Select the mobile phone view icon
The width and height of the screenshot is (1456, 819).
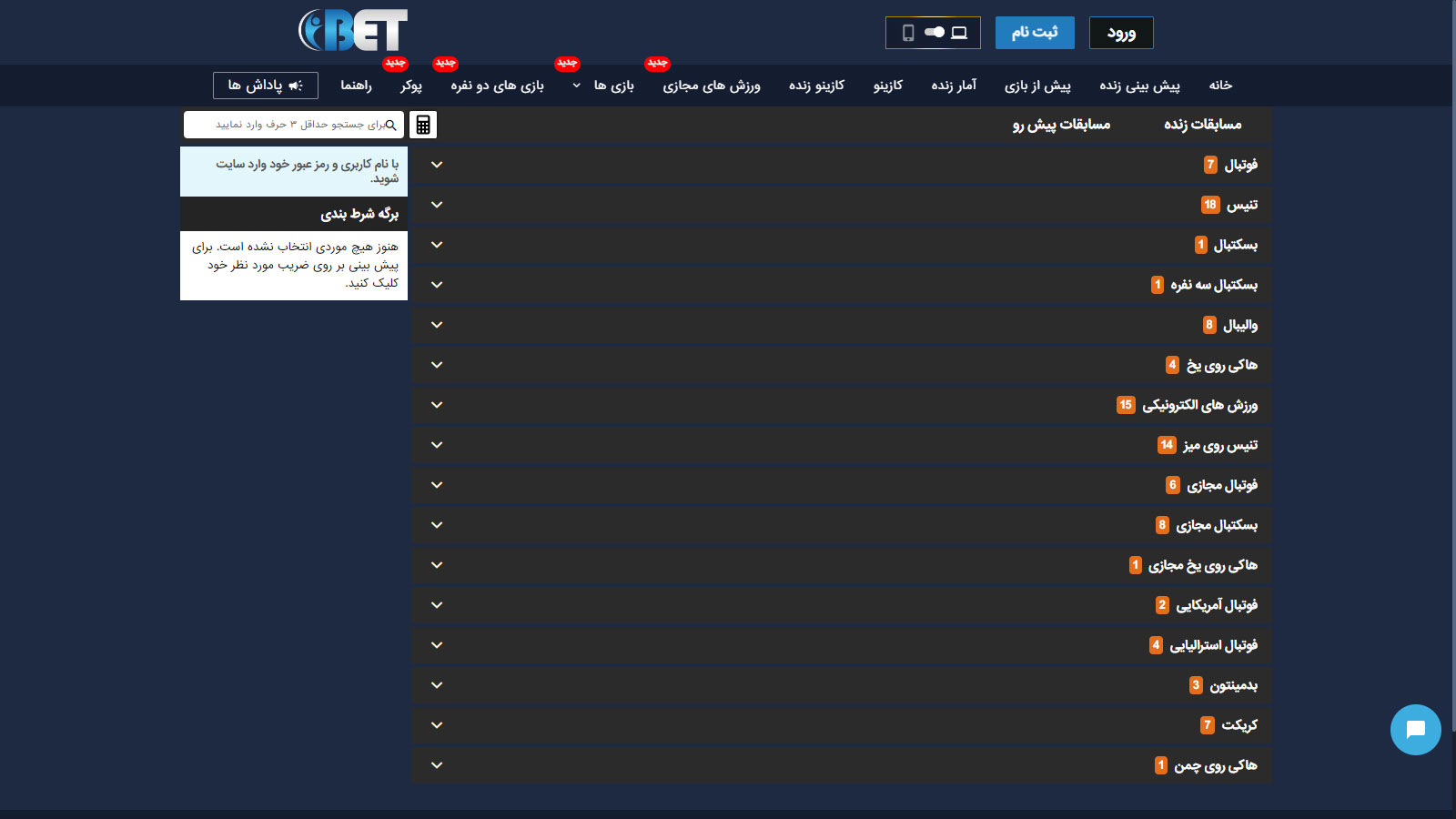click(x=908, y=33)
